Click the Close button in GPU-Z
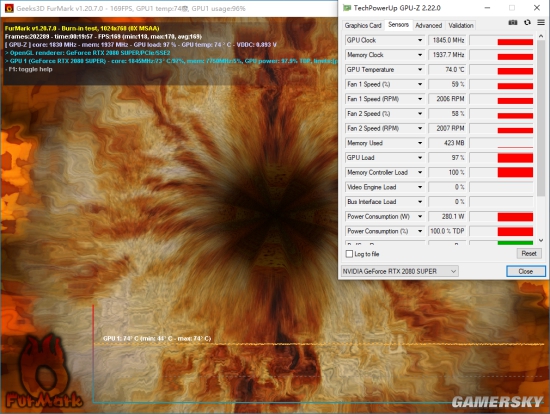The width and height of the screenshot is (550, 414). (525, 271)
